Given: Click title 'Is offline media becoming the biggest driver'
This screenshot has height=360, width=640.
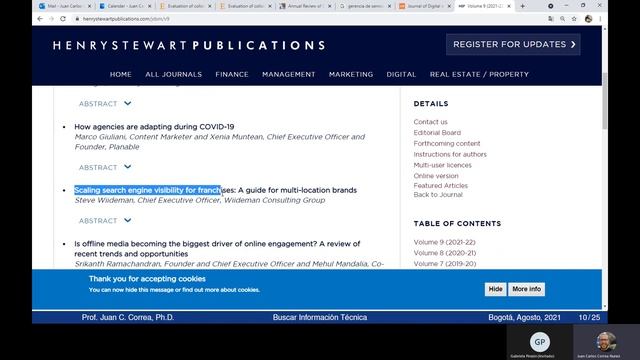Looking at the screenshot, I should click(217, 249).
